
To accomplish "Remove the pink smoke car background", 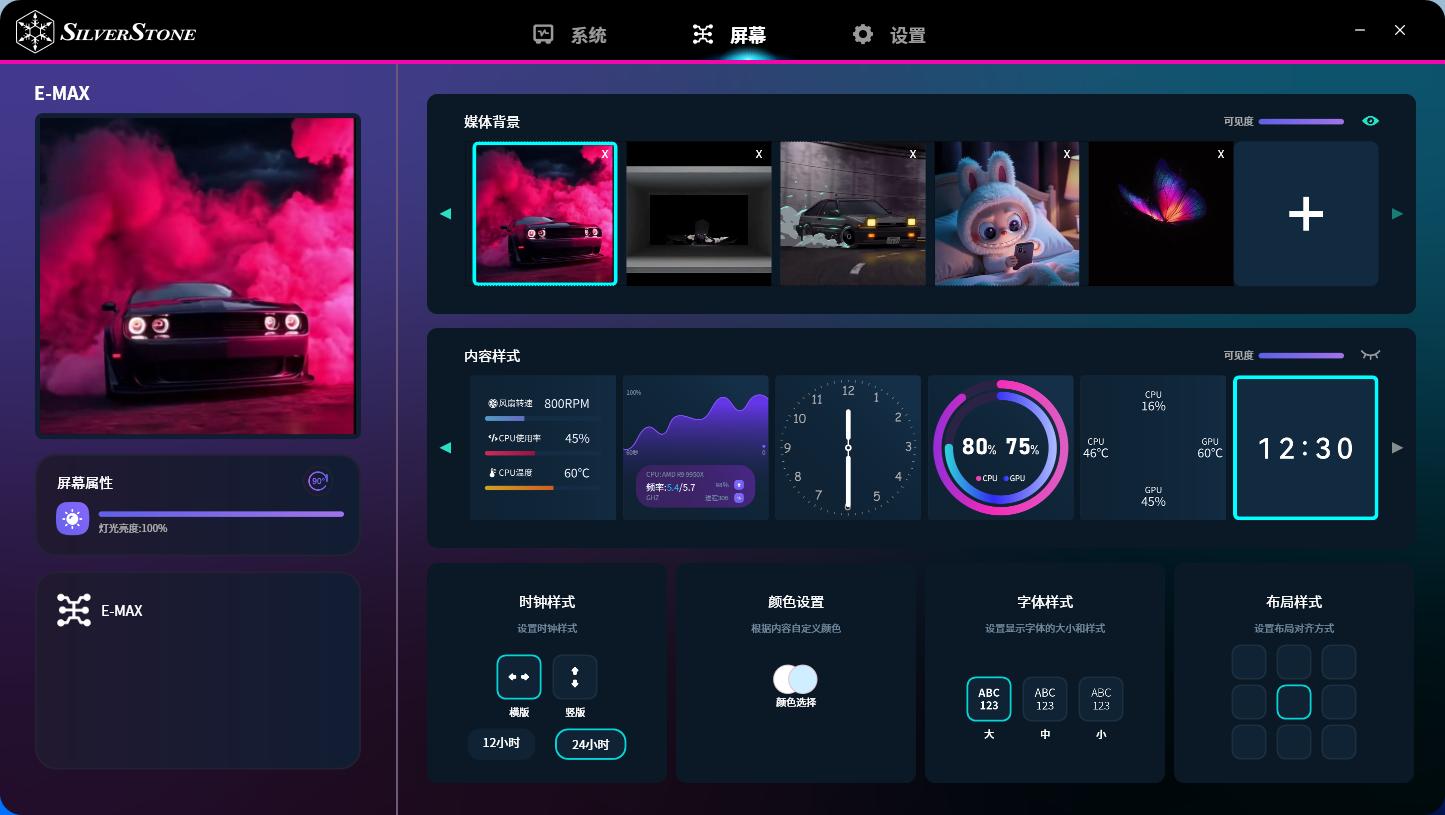I will coord(605,154).
